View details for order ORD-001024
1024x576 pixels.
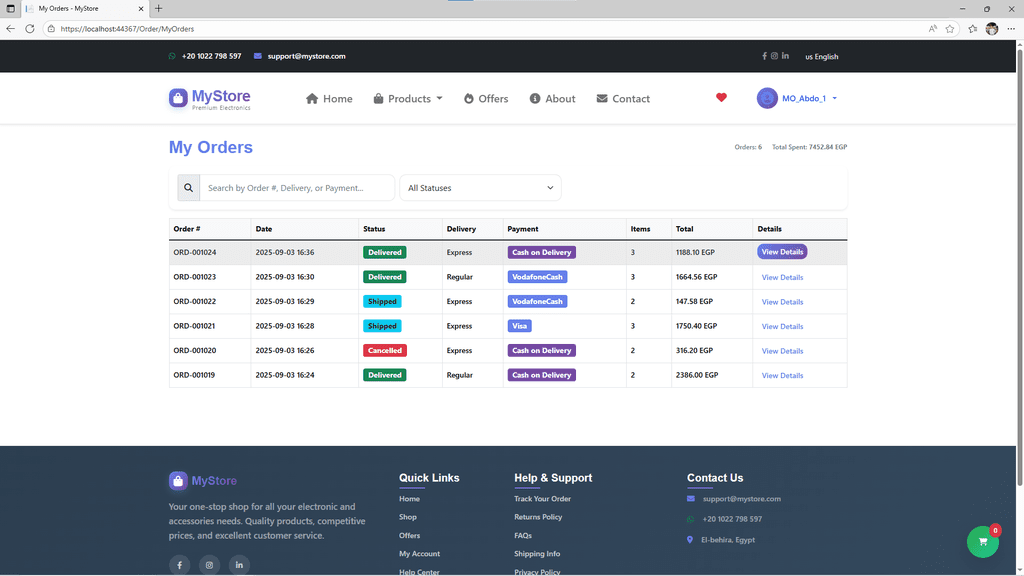coord(782,252)
